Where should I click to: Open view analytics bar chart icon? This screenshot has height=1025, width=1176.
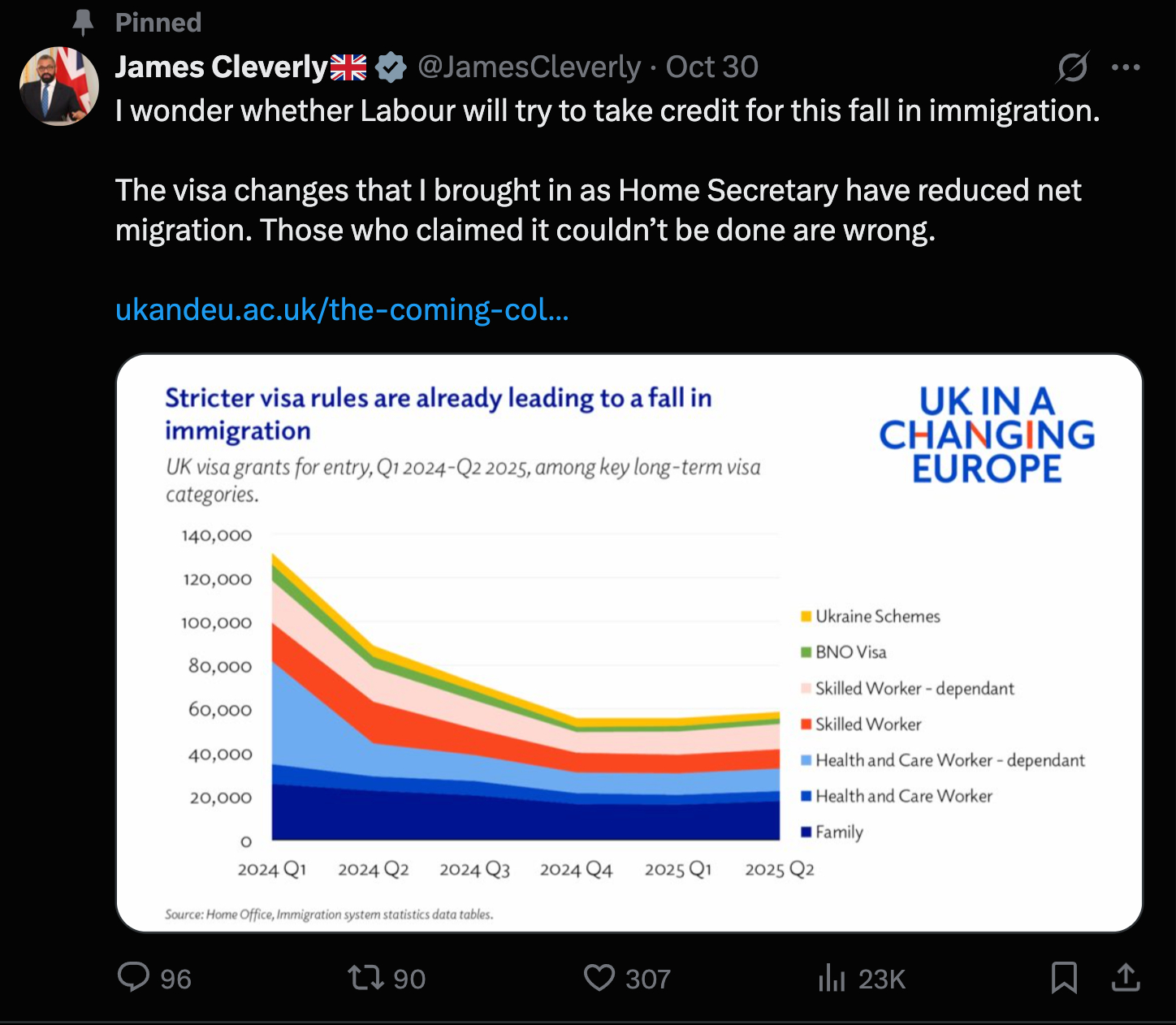[x=832, y=977]
